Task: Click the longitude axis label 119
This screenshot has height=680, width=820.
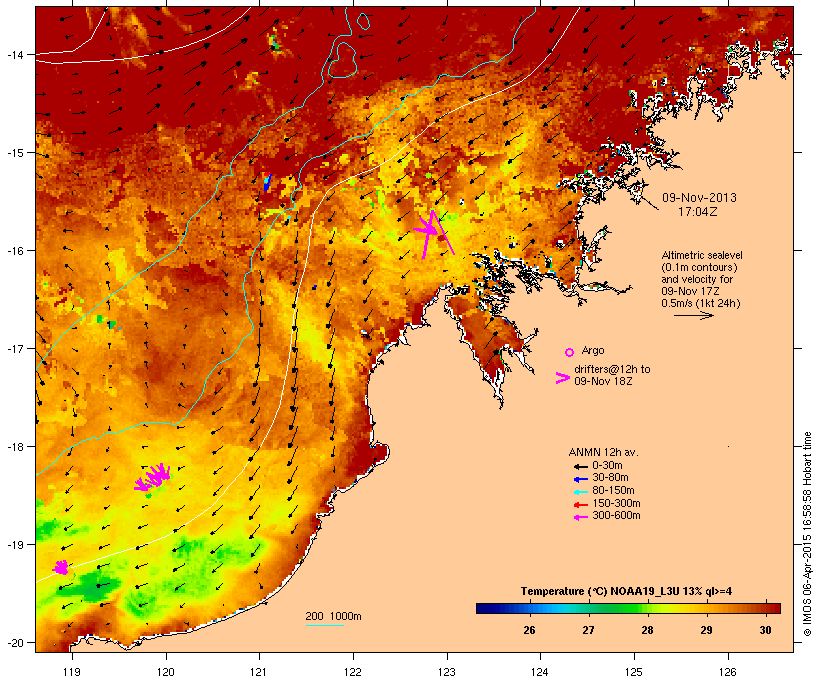Action: point(72,672)
